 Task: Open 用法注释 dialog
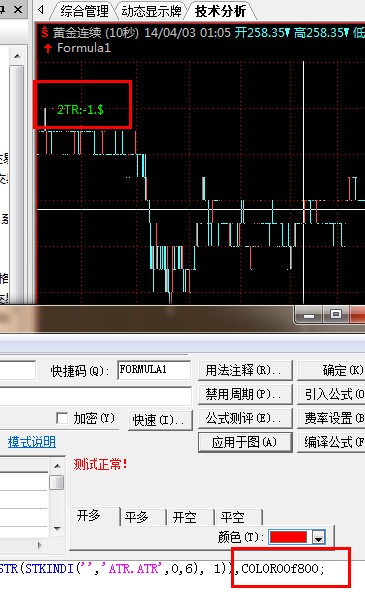coord(245,370)
